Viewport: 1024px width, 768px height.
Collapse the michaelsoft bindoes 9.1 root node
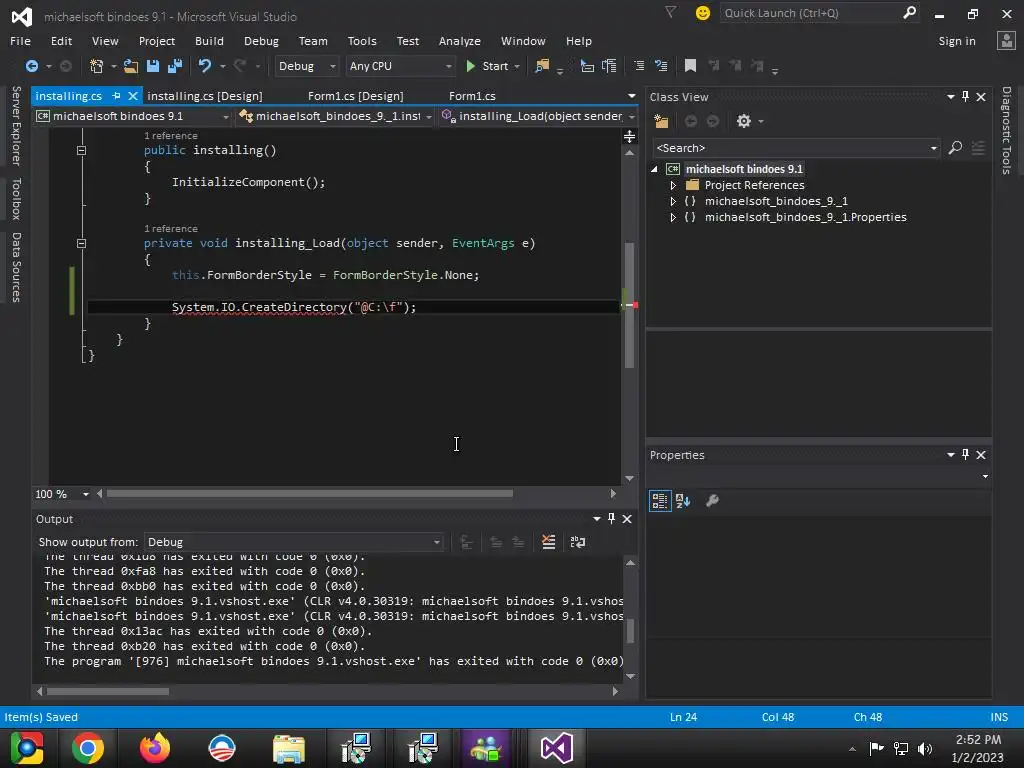(x=654, y=169)
